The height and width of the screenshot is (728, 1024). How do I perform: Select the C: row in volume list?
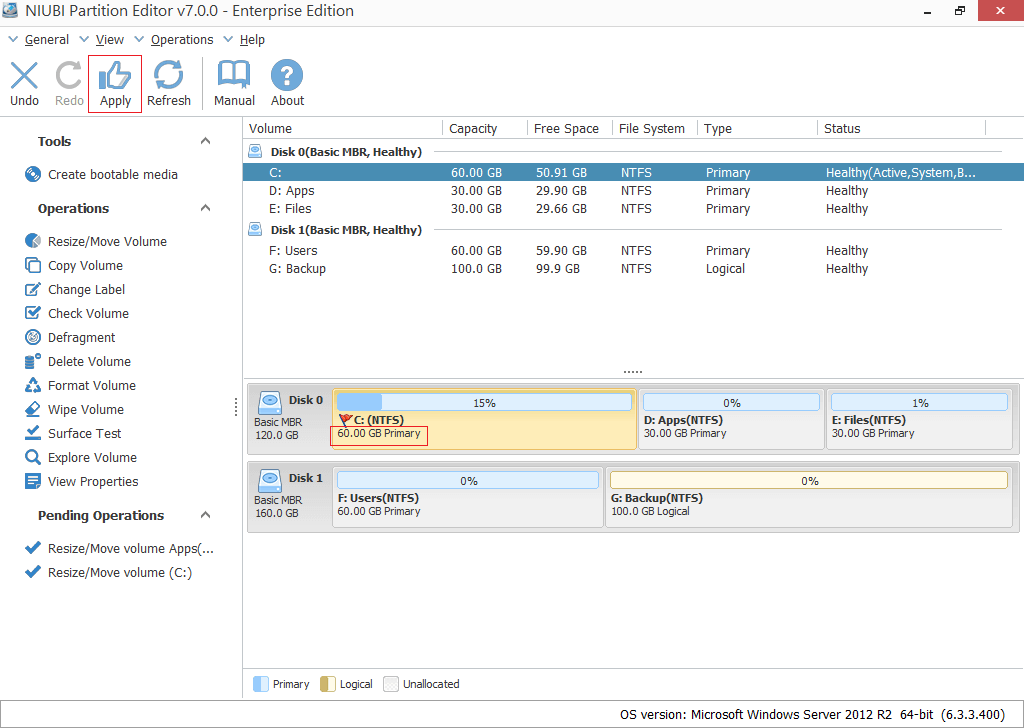point(633,172)
